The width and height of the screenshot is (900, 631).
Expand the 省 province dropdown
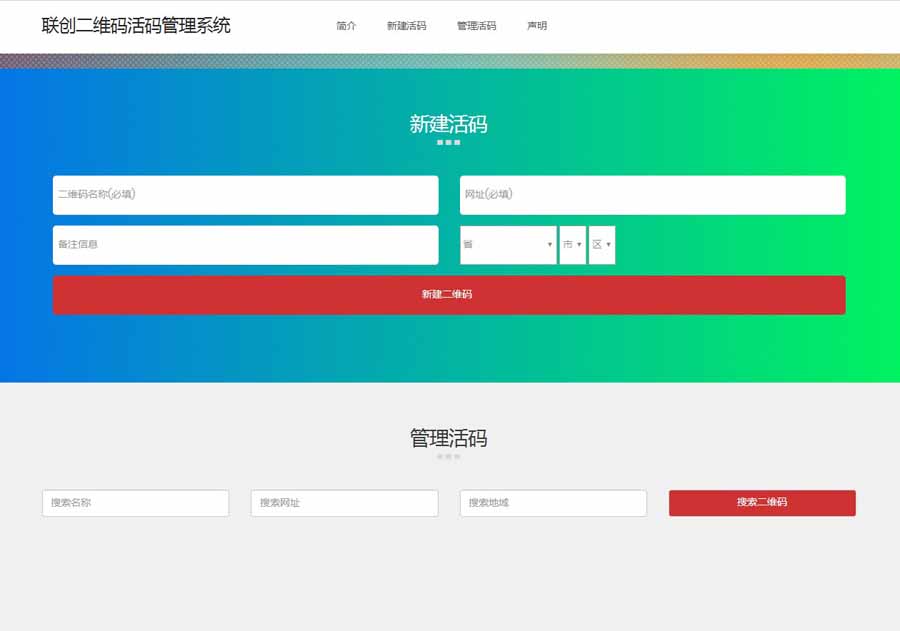pos(508,245)
